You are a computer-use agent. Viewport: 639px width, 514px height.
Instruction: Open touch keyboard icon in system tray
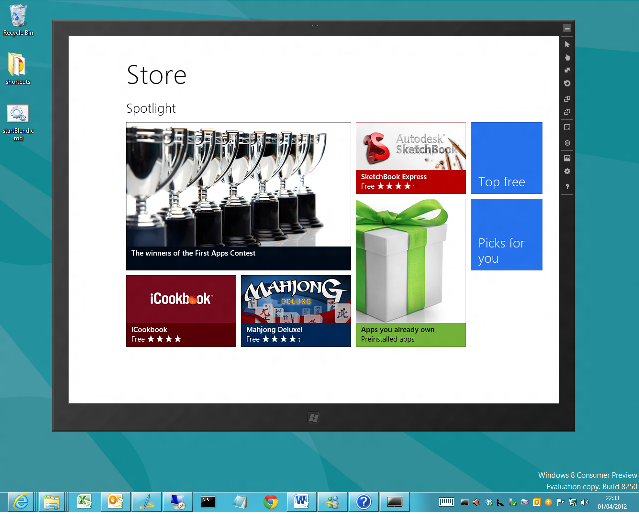(x=446, y=502)
